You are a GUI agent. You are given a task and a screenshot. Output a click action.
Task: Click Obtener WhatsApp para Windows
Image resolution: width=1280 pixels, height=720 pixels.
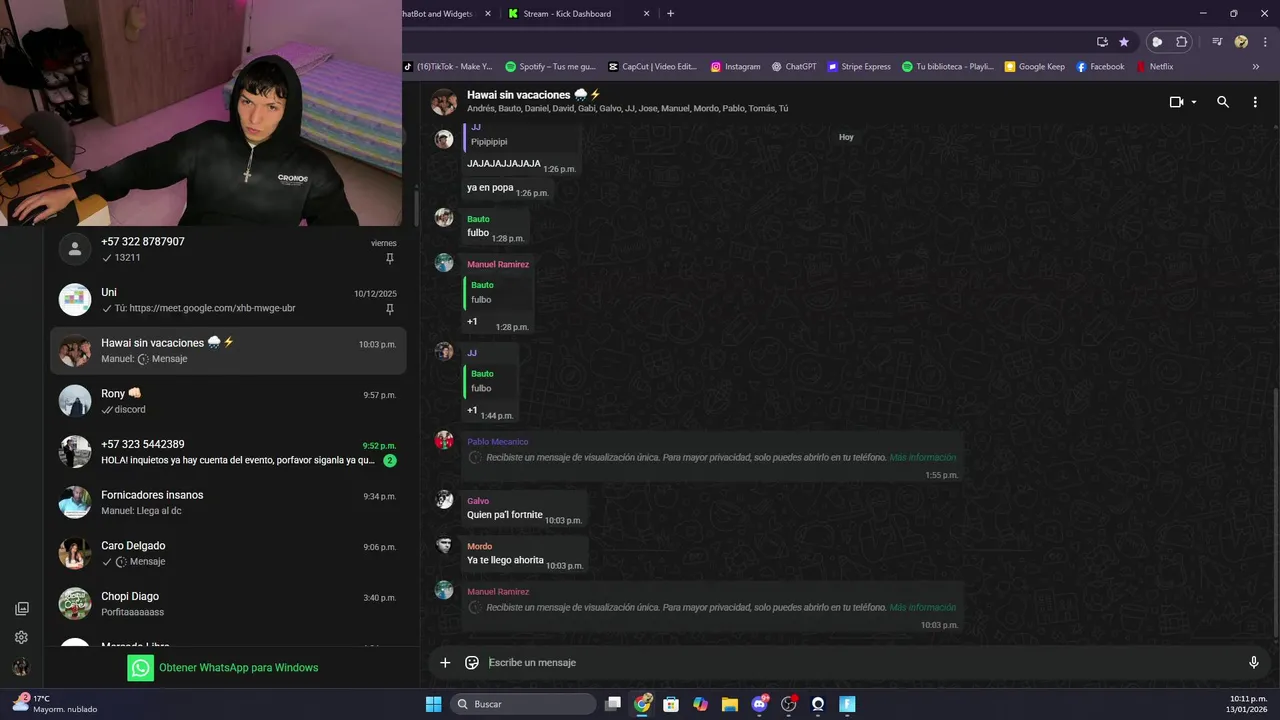[x=223, y=668]
